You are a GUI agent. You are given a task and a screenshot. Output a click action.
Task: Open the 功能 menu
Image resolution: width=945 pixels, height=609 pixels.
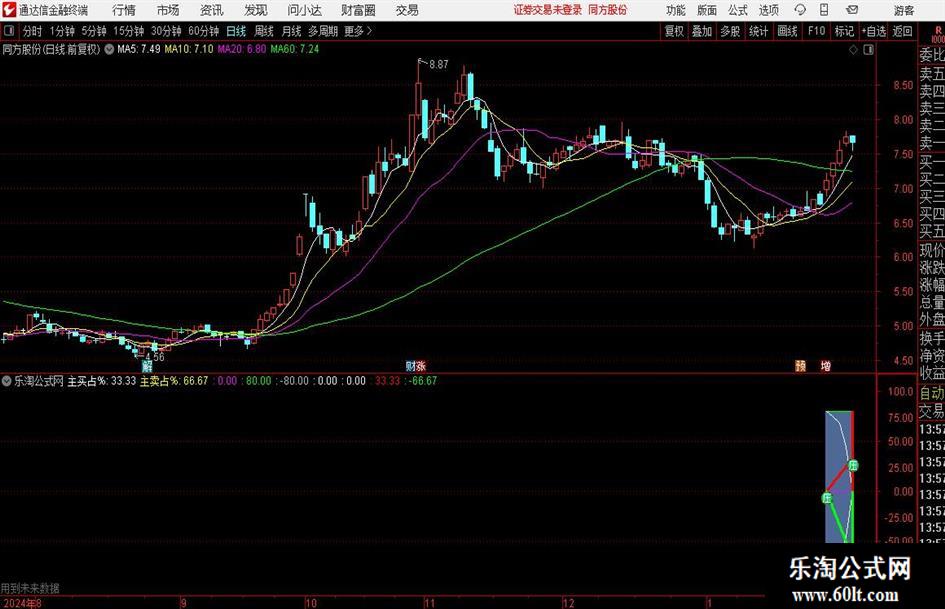click(676, 10)
